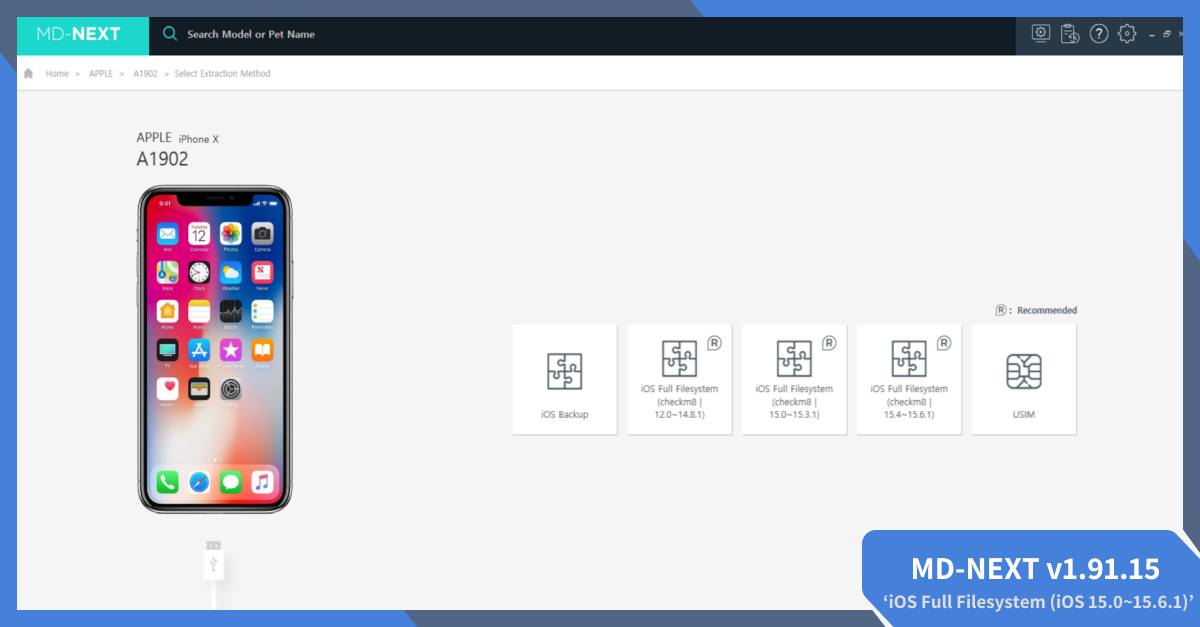Screen dimensions: 1200x627
Task: Select iOS Full Filesystem checkm8 12.0~14.8.1
Action: [679, 379]
